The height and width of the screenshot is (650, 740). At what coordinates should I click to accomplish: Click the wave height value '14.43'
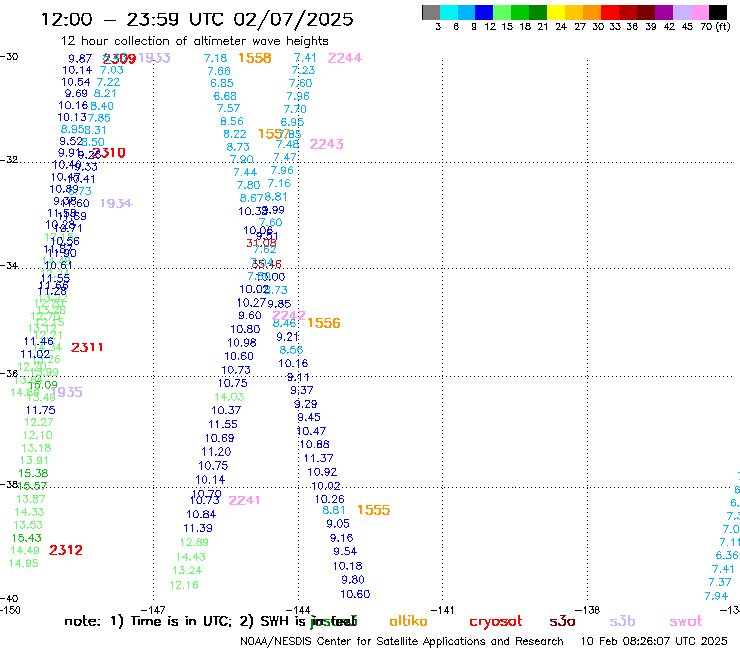click(191, 557)
